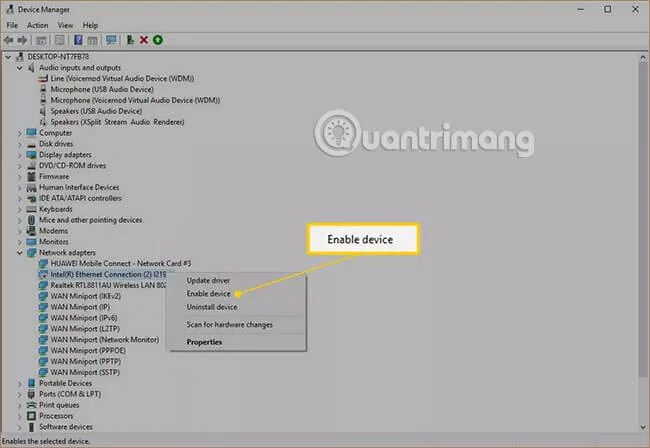Expand the Human Interface Devices category
The width and height of the screenshot is (650, 448).
tap(19, 188)
